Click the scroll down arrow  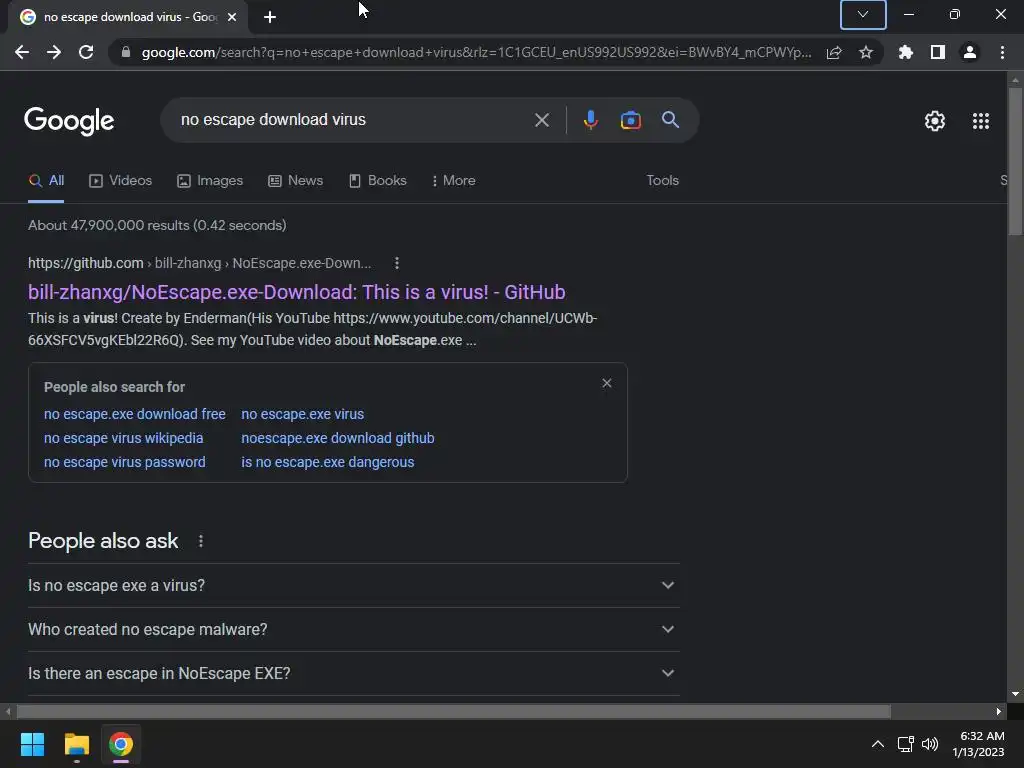point(1015,694)
